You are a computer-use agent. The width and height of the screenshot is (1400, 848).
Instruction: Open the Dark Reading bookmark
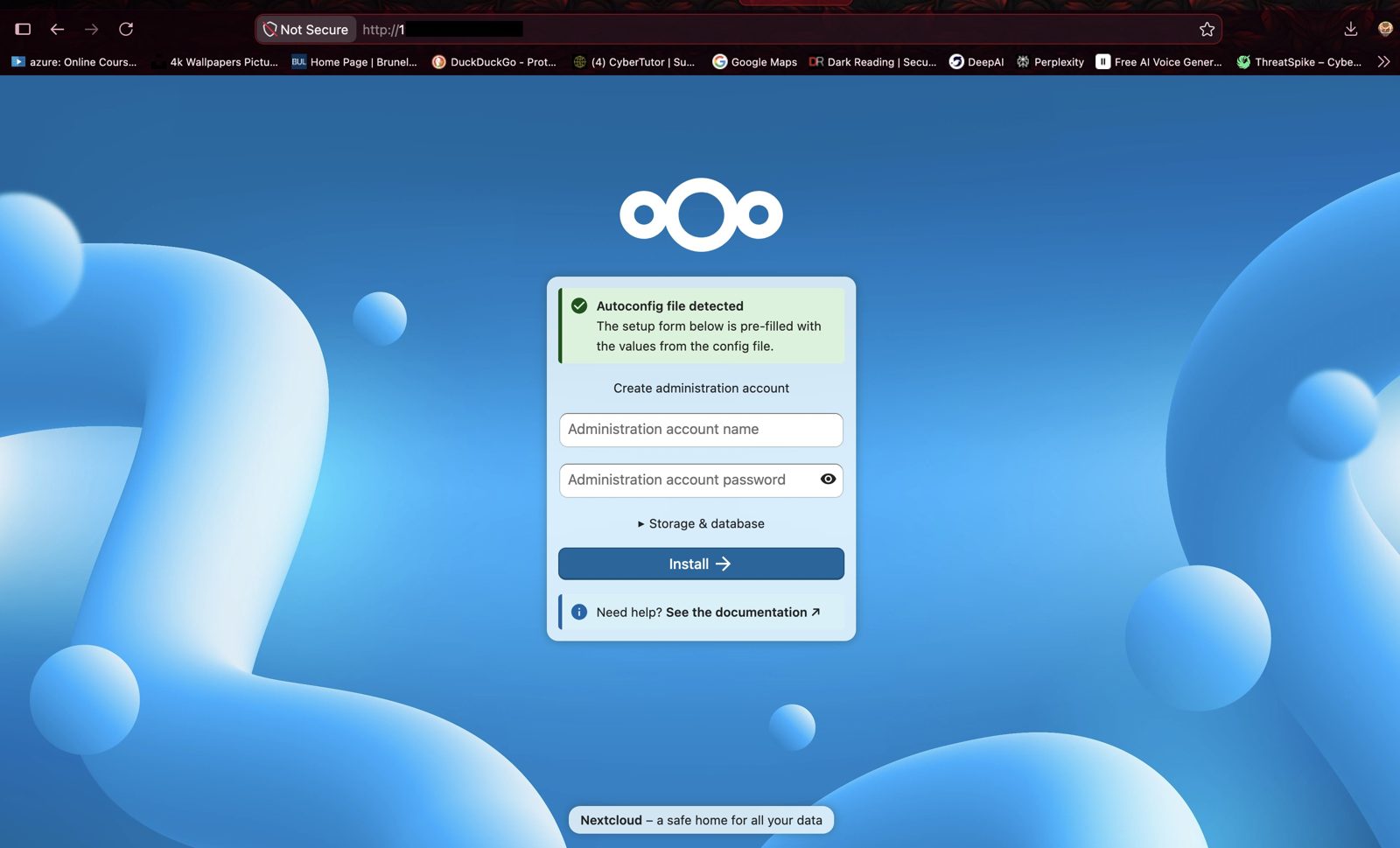click(873, 62)
